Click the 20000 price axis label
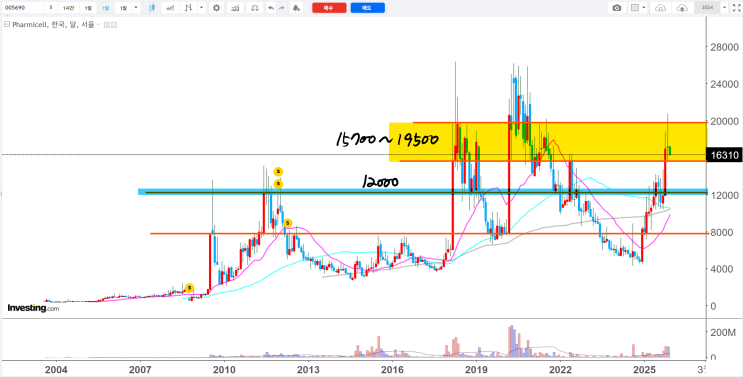Screen dimensions: 743x377 (x=724, y=121)
